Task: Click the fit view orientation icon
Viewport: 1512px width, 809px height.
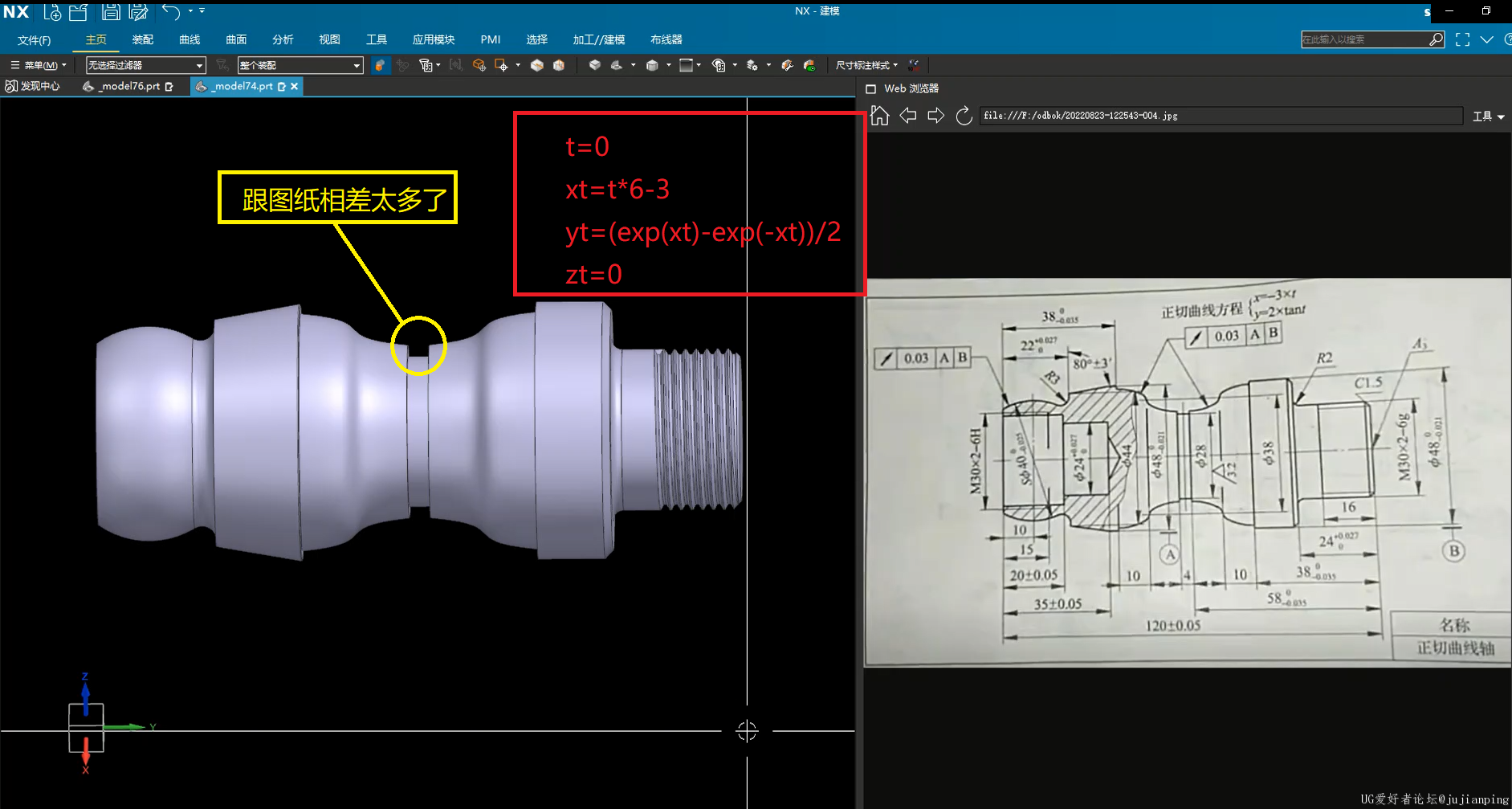Action: 617,65
